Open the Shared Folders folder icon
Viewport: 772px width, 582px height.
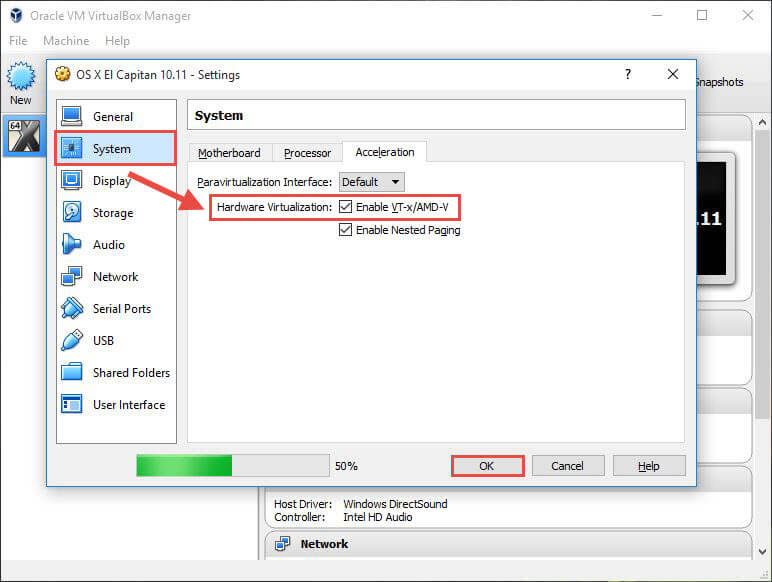[72, 372]
